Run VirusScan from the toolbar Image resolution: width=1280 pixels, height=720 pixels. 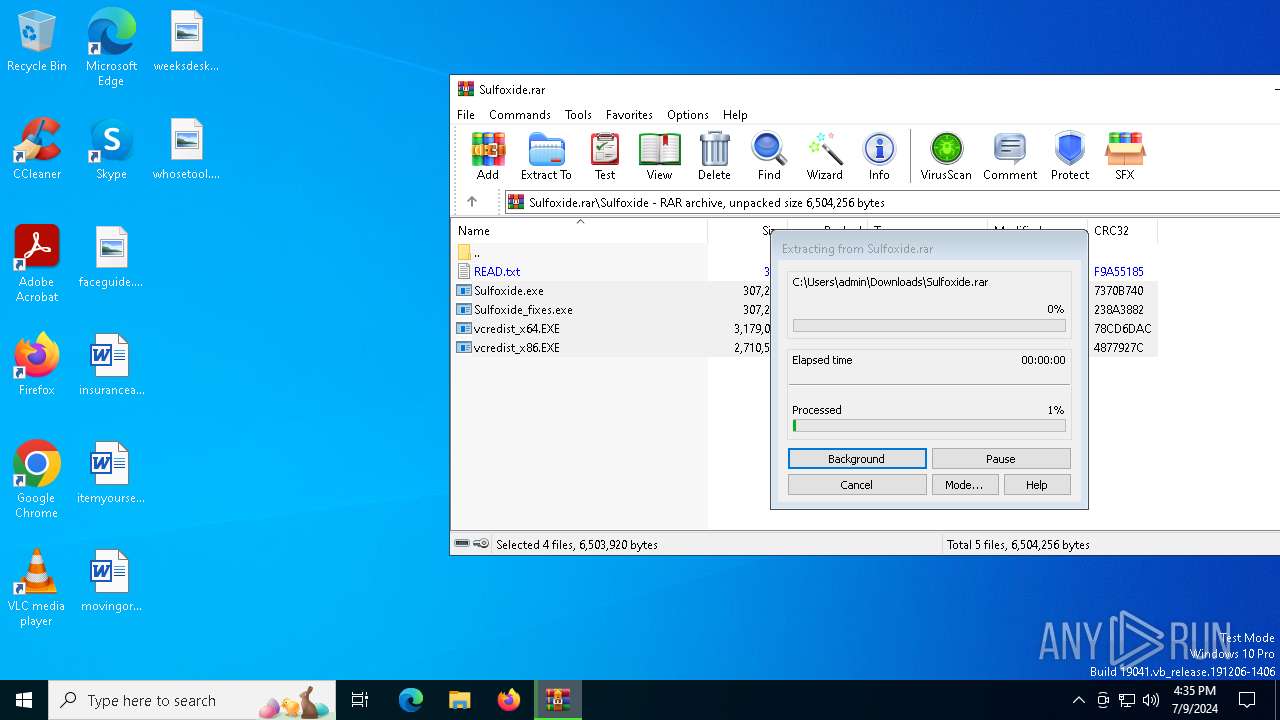pyautogui.click(x=946, y=156)
